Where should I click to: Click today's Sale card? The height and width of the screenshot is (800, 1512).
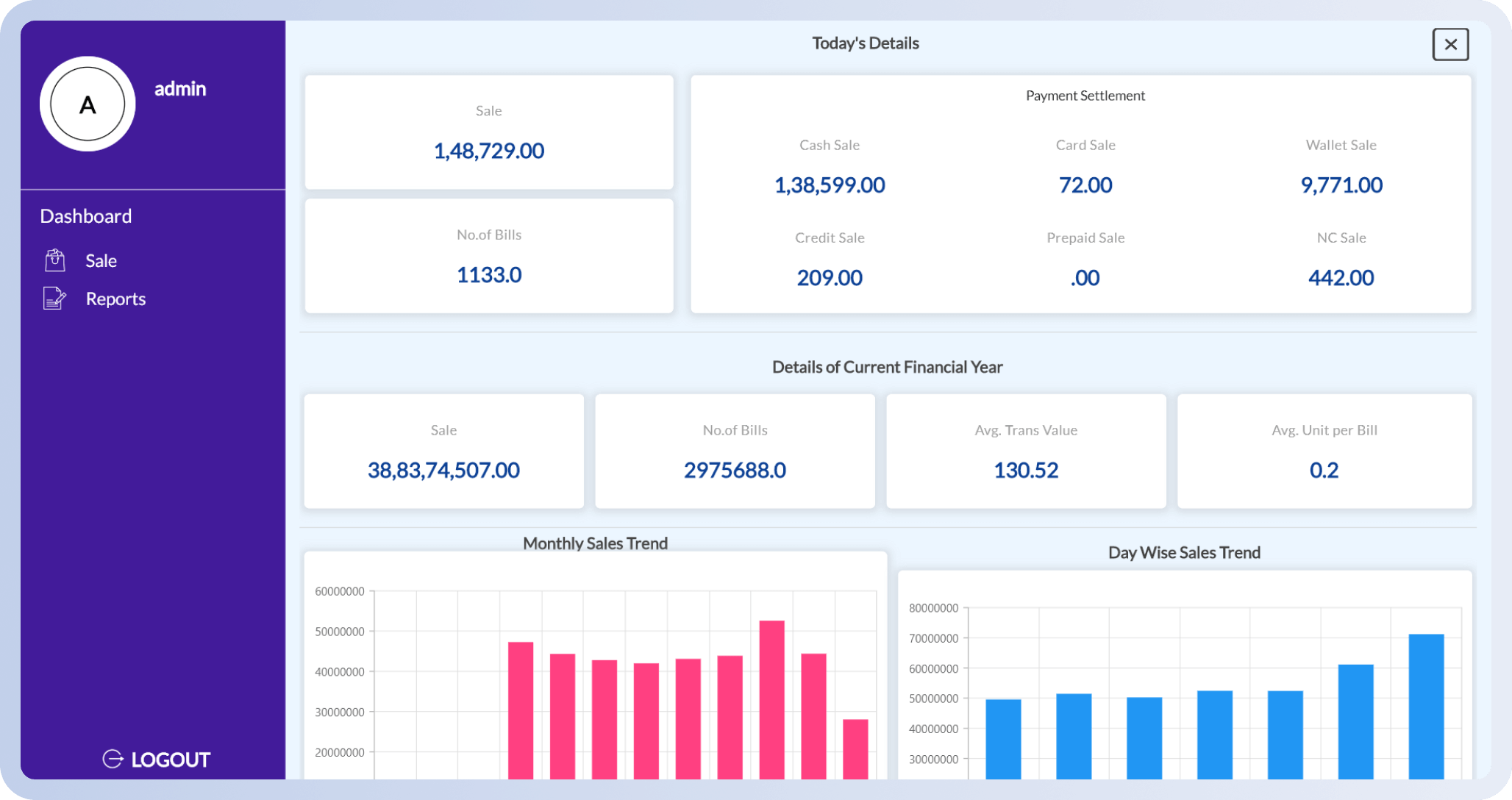click(489, 132)
